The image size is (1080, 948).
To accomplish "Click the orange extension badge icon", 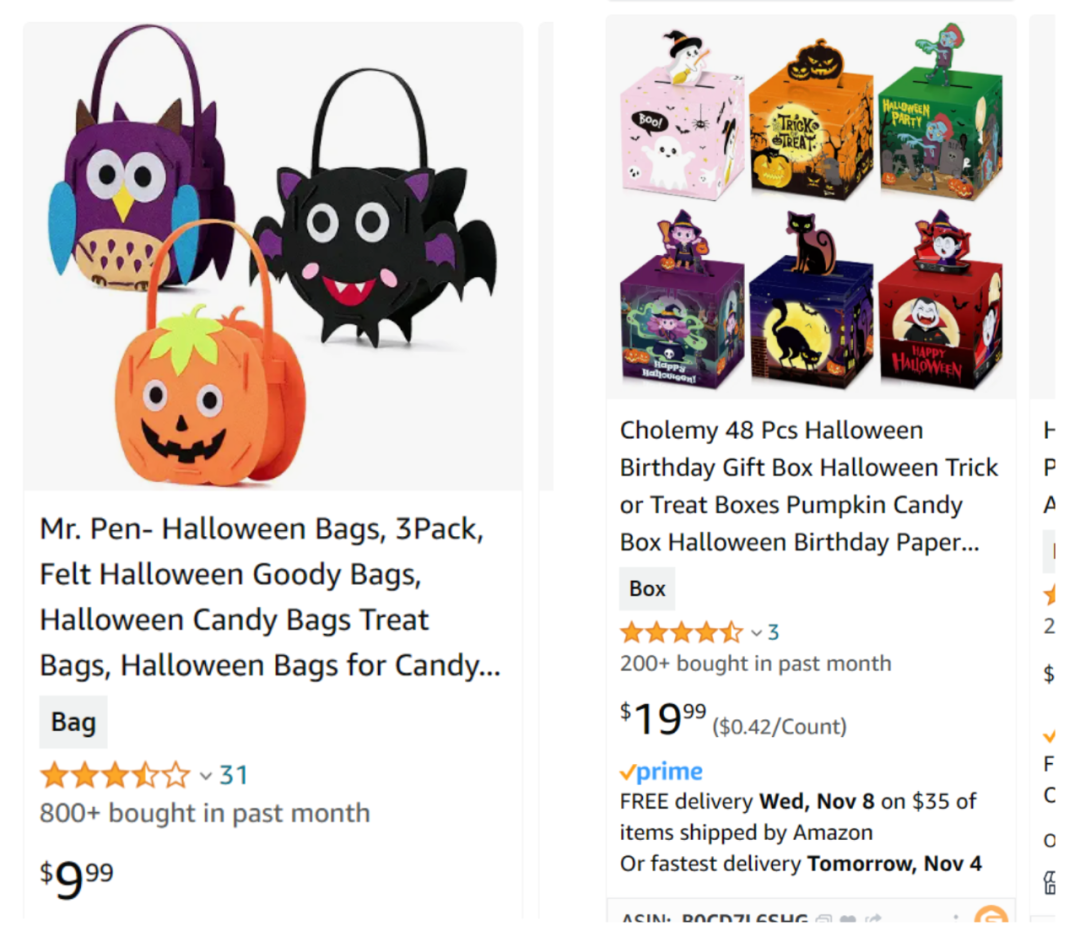I will click(991, 915).
